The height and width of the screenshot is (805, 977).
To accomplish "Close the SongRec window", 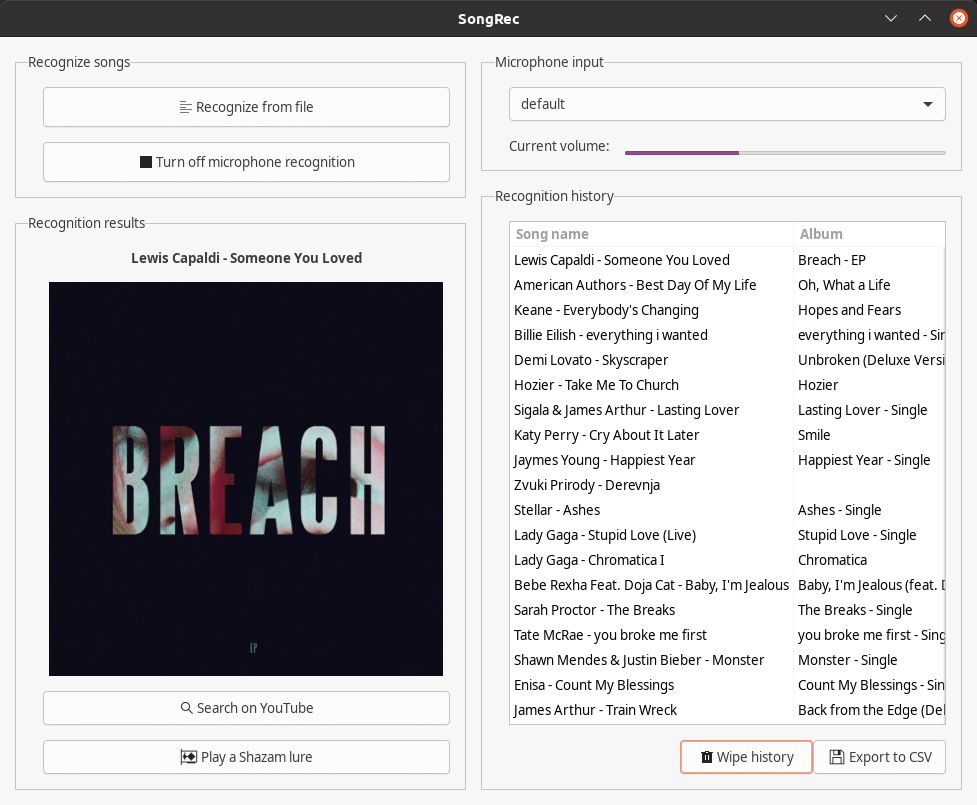I will [x=959, y=19].
